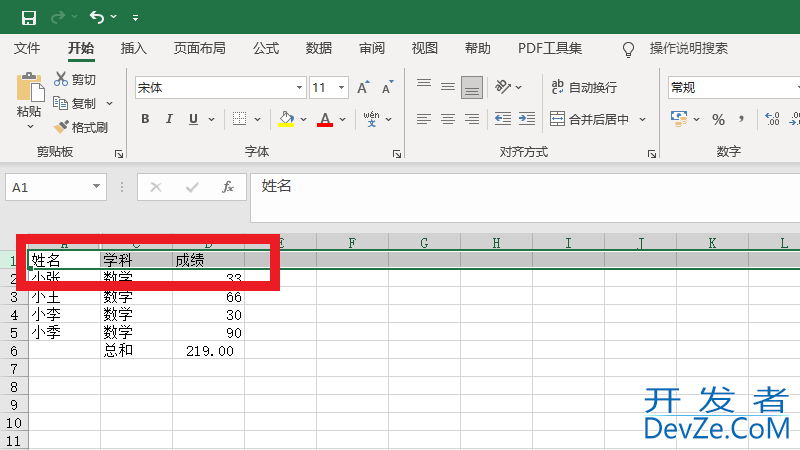Open the font size 11 dropdown
800x450 pixels.
point(341,88)
